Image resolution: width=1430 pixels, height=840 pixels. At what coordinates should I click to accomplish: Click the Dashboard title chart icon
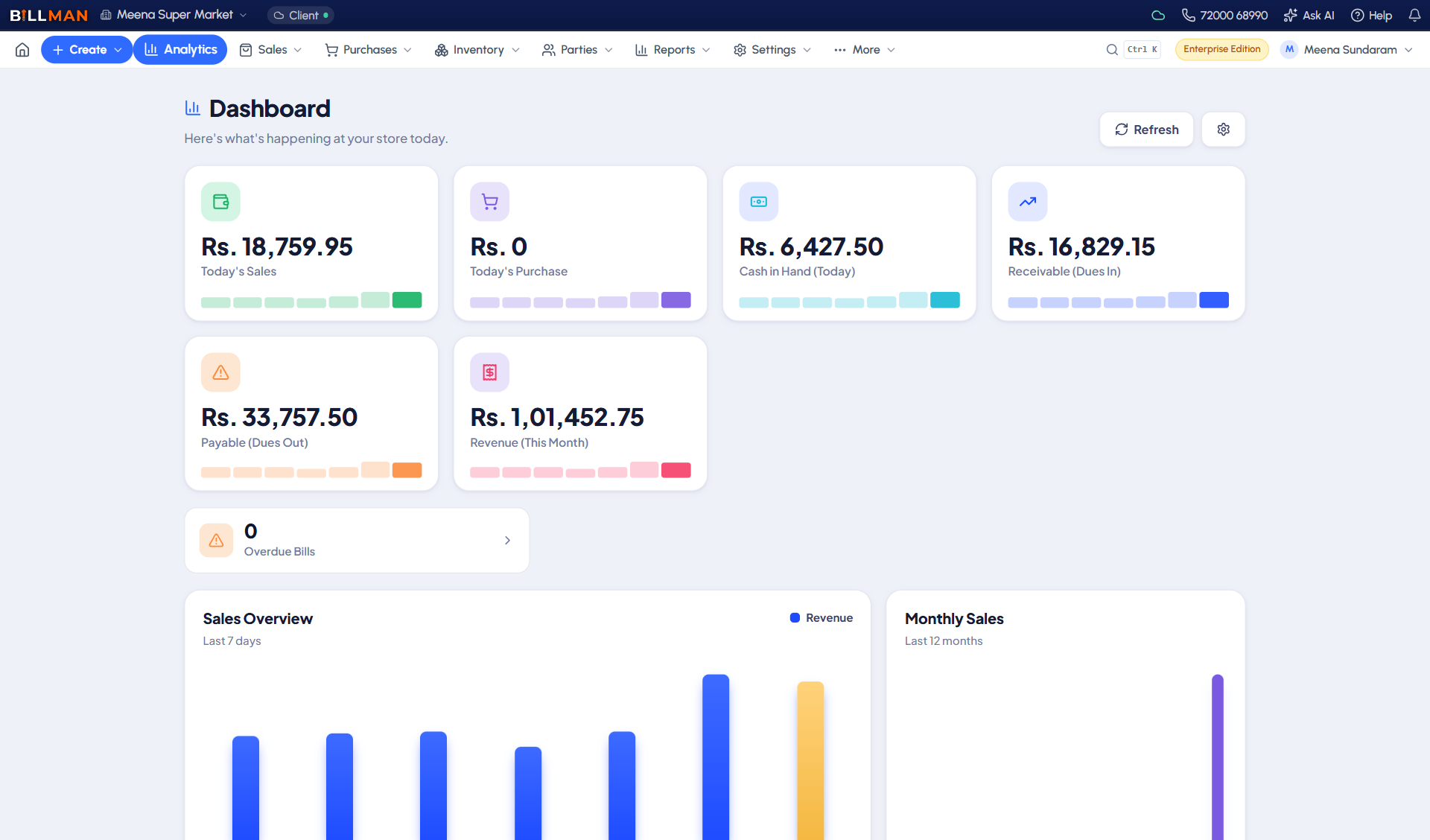coord(193,109)
